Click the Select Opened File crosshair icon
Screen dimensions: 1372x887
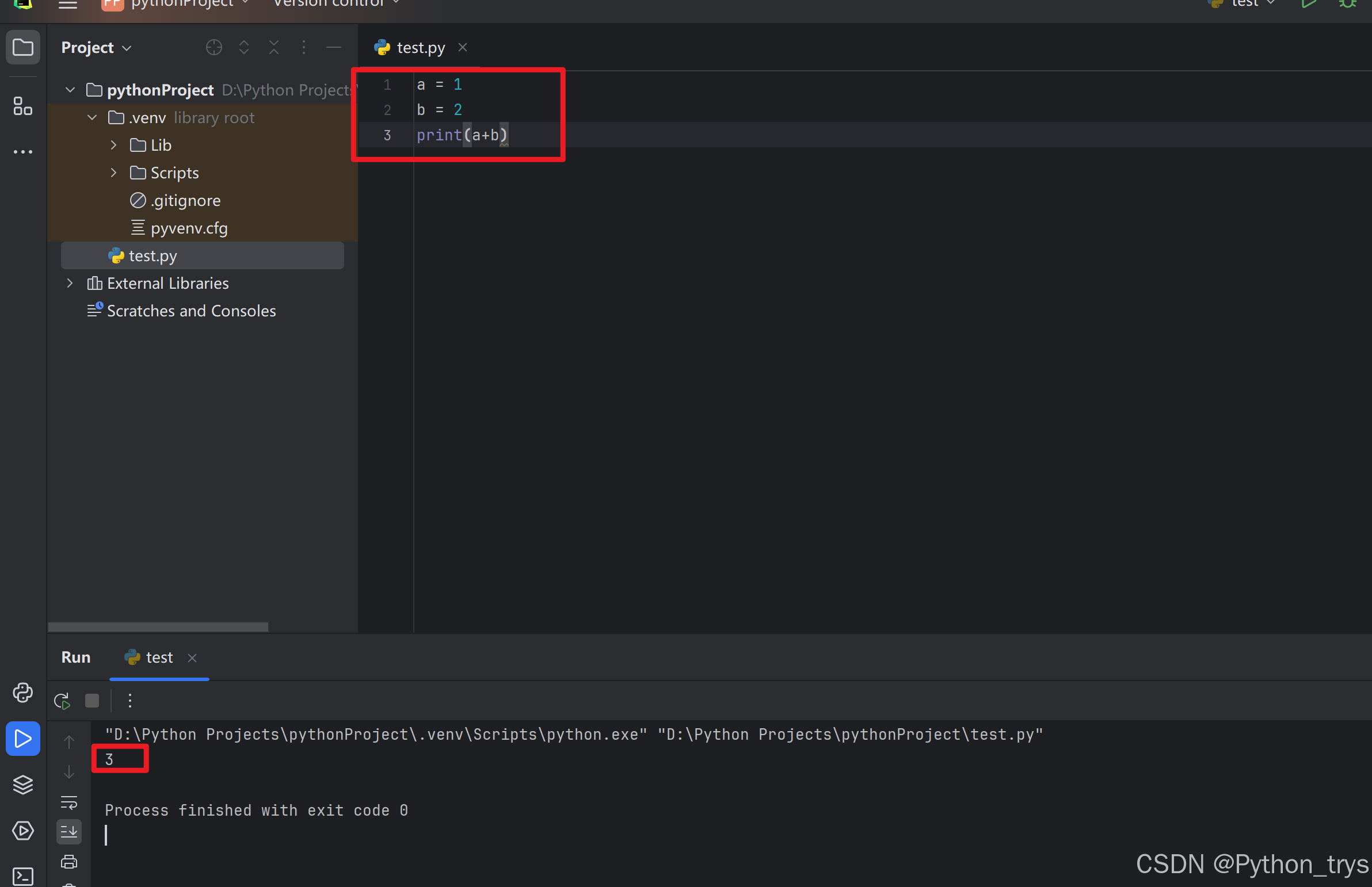[214, 47]
